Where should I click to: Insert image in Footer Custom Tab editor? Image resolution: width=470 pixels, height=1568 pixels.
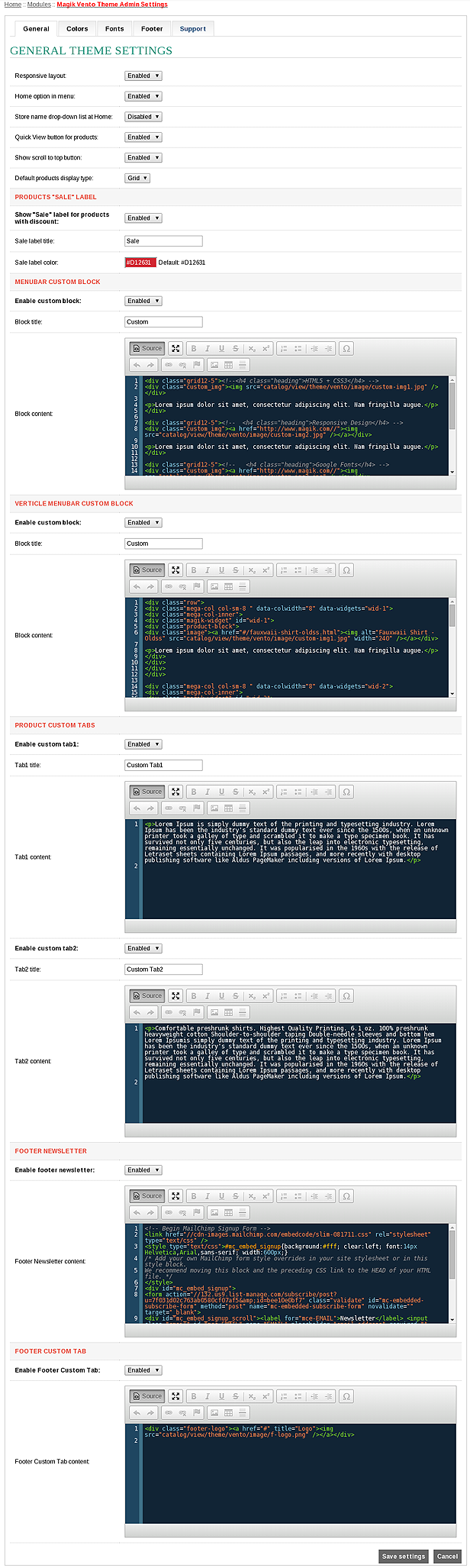click(214, 1413)
